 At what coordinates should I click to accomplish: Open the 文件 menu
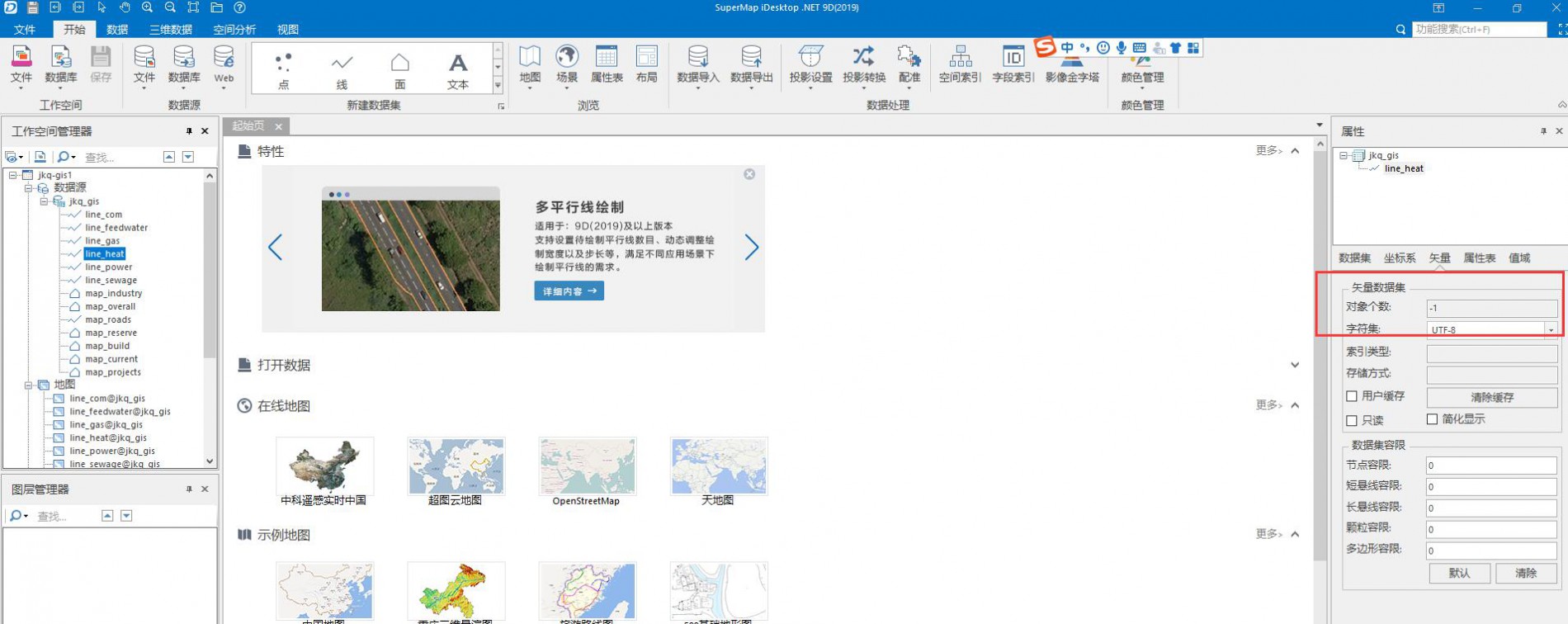point(25,30)
